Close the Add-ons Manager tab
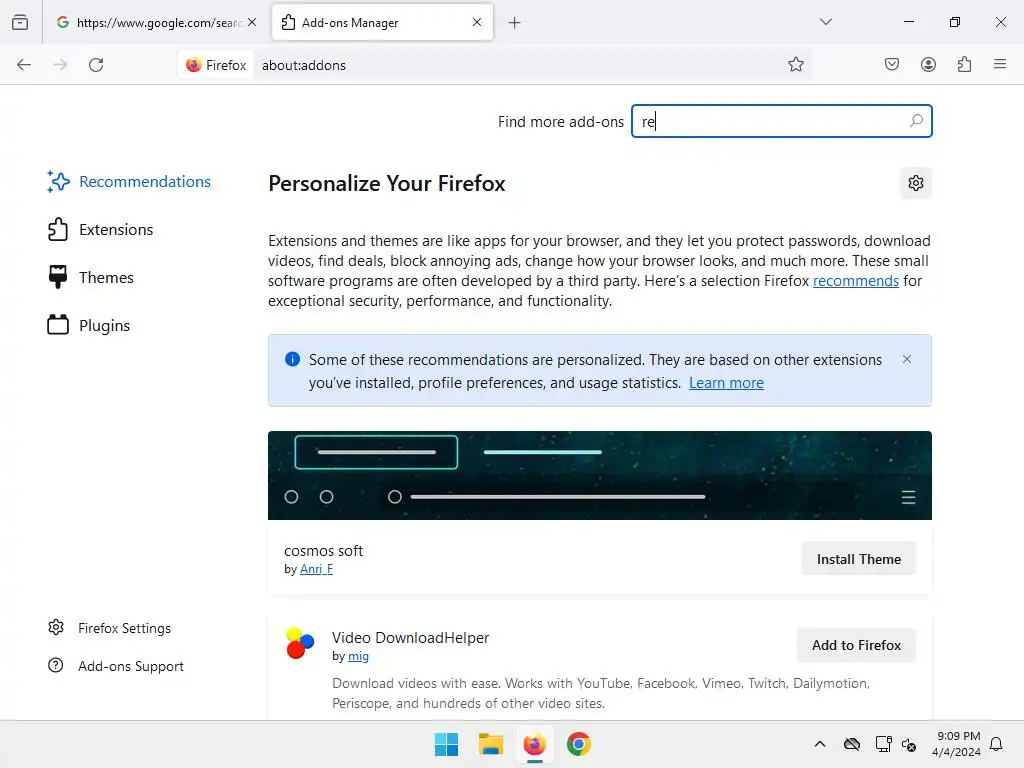This screenshot has height=768, width=1024. pyautogui.click(x=477, y=22)
